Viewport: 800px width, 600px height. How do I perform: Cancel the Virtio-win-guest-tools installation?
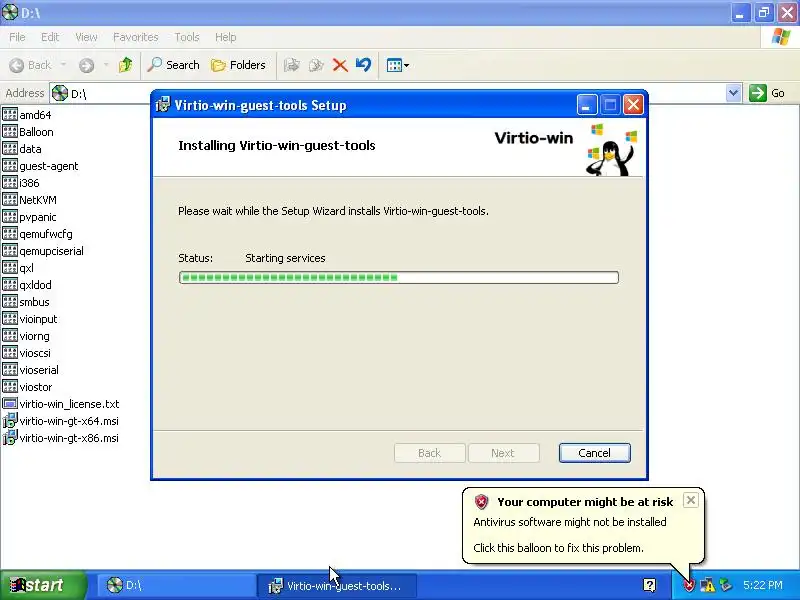tap(594, 453)
